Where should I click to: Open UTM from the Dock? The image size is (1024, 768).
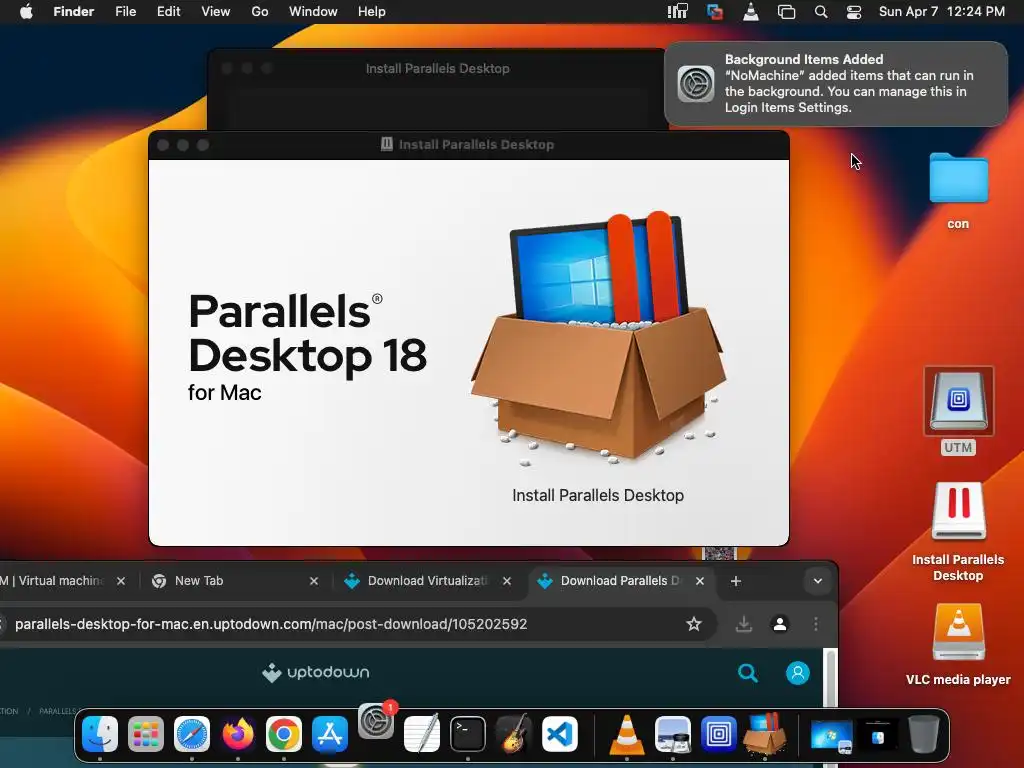pyautogui.click(x=718, y=734)
